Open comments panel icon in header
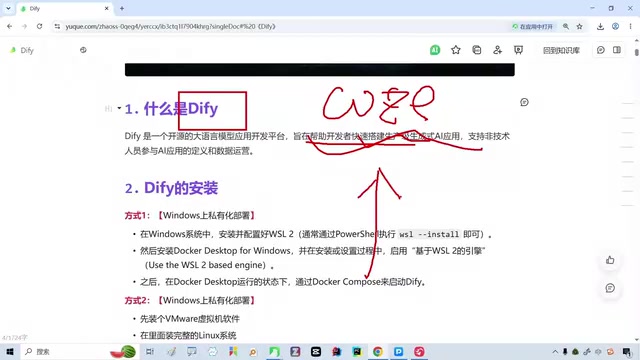This screenshot has width=640, height=360. (x=600, y=50)
